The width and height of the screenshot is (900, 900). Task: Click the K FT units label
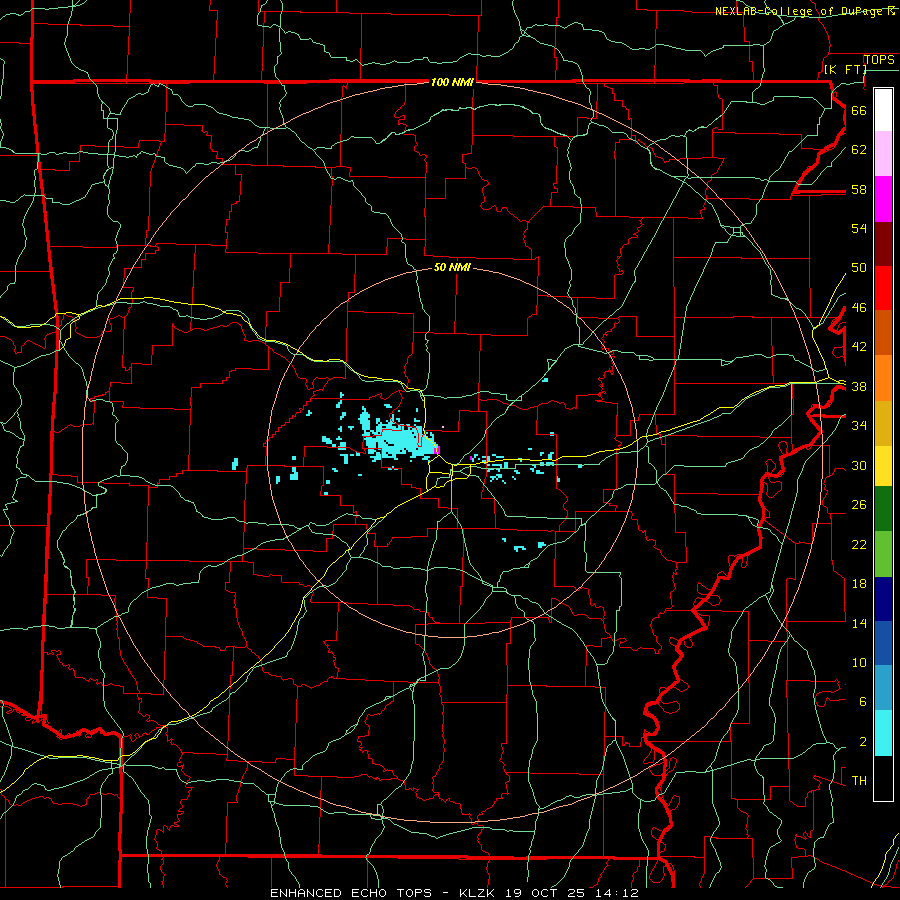845,70
